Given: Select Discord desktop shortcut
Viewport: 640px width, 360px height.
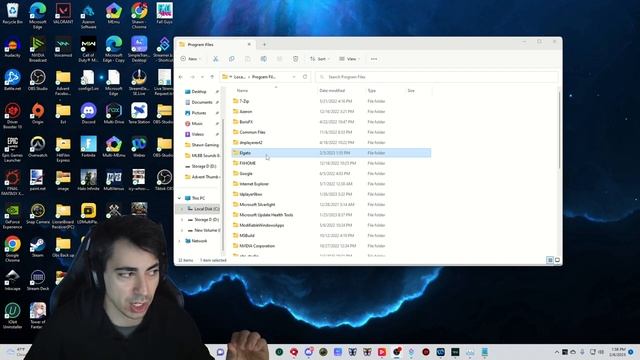Looking at the screenshot, I should [88, 114].
